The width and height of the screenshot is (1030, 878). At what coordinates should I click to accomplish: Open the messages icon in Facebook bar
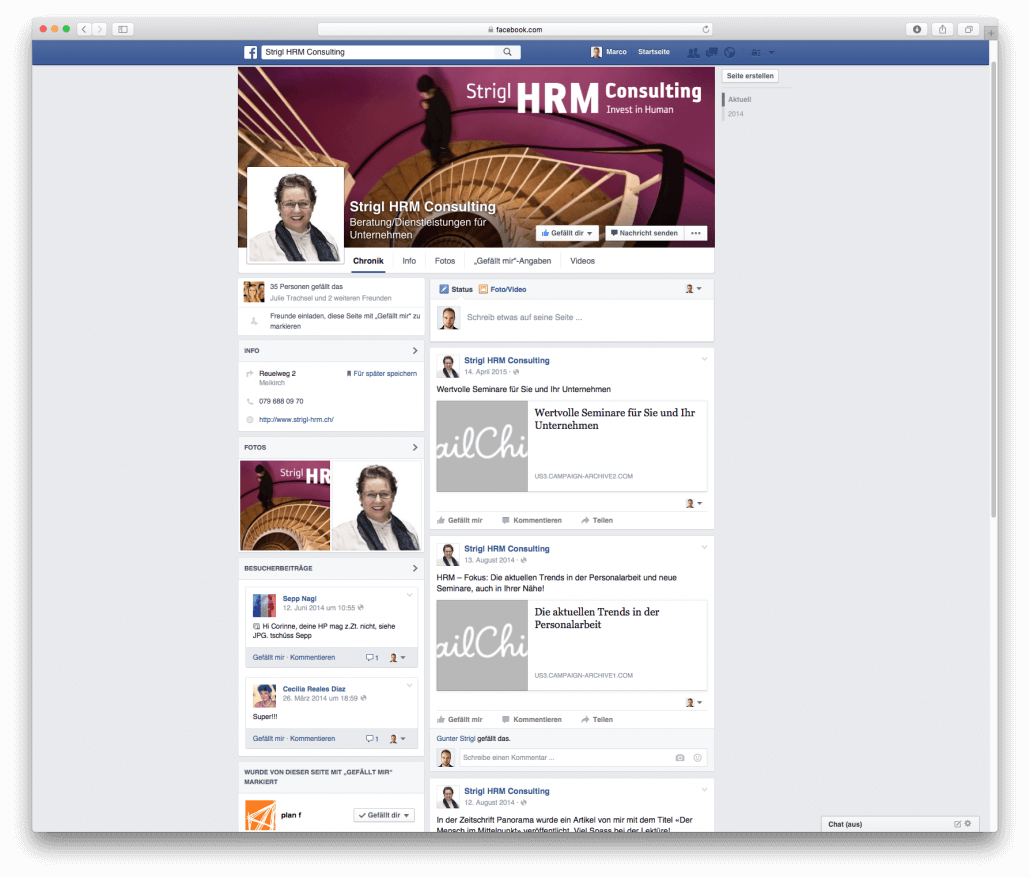[711, 53]
